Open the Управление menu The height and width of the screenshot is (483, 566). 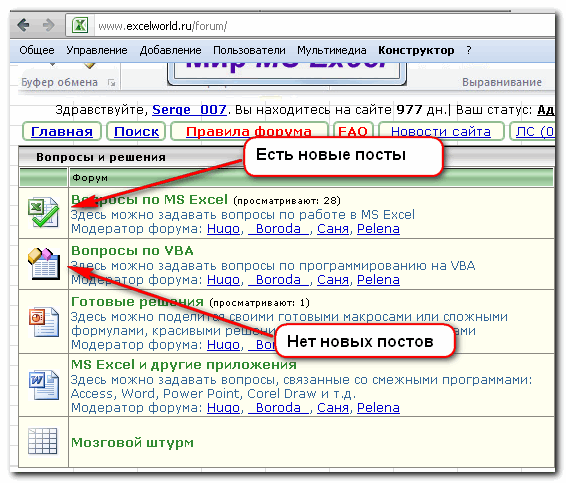97,50
